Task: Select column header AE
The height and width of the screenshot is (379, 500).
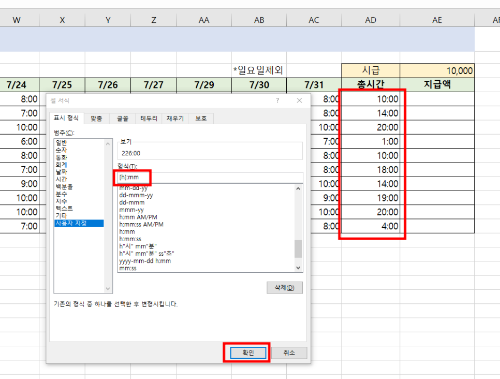Action: [437, 20]
